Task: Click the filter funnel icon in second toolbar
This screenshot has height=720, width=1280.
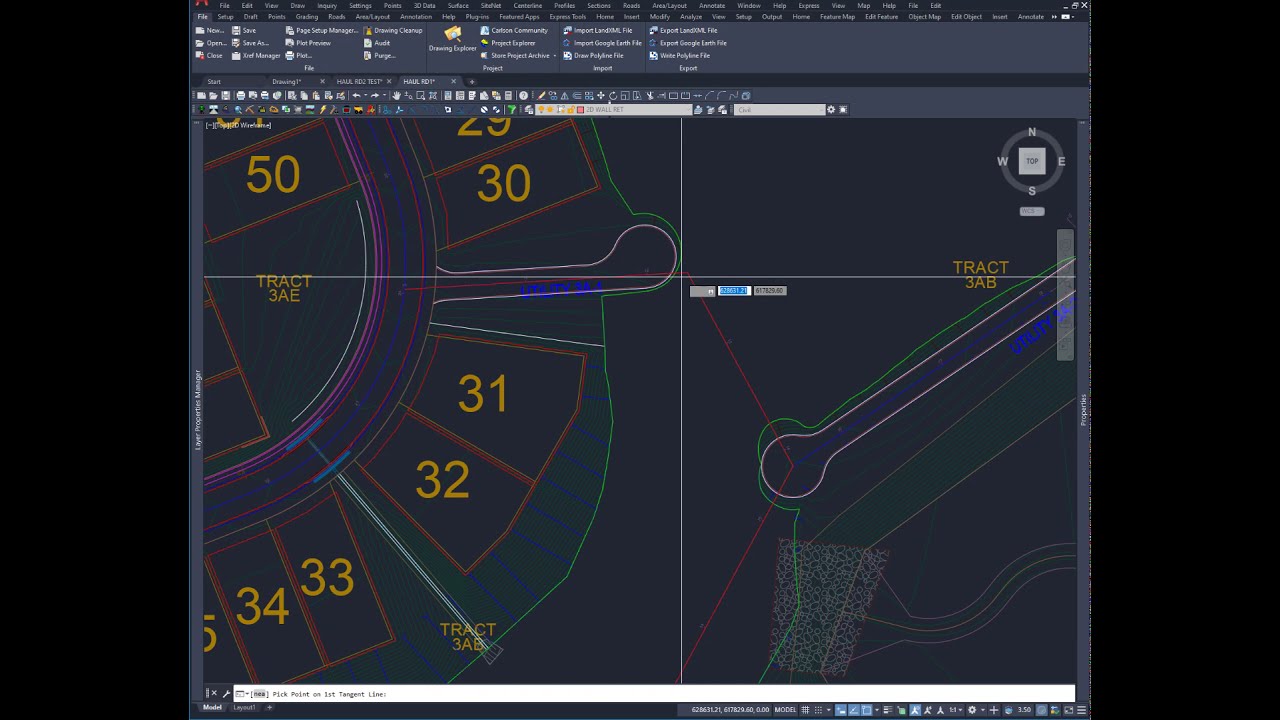Action: [x=511, y=110]
